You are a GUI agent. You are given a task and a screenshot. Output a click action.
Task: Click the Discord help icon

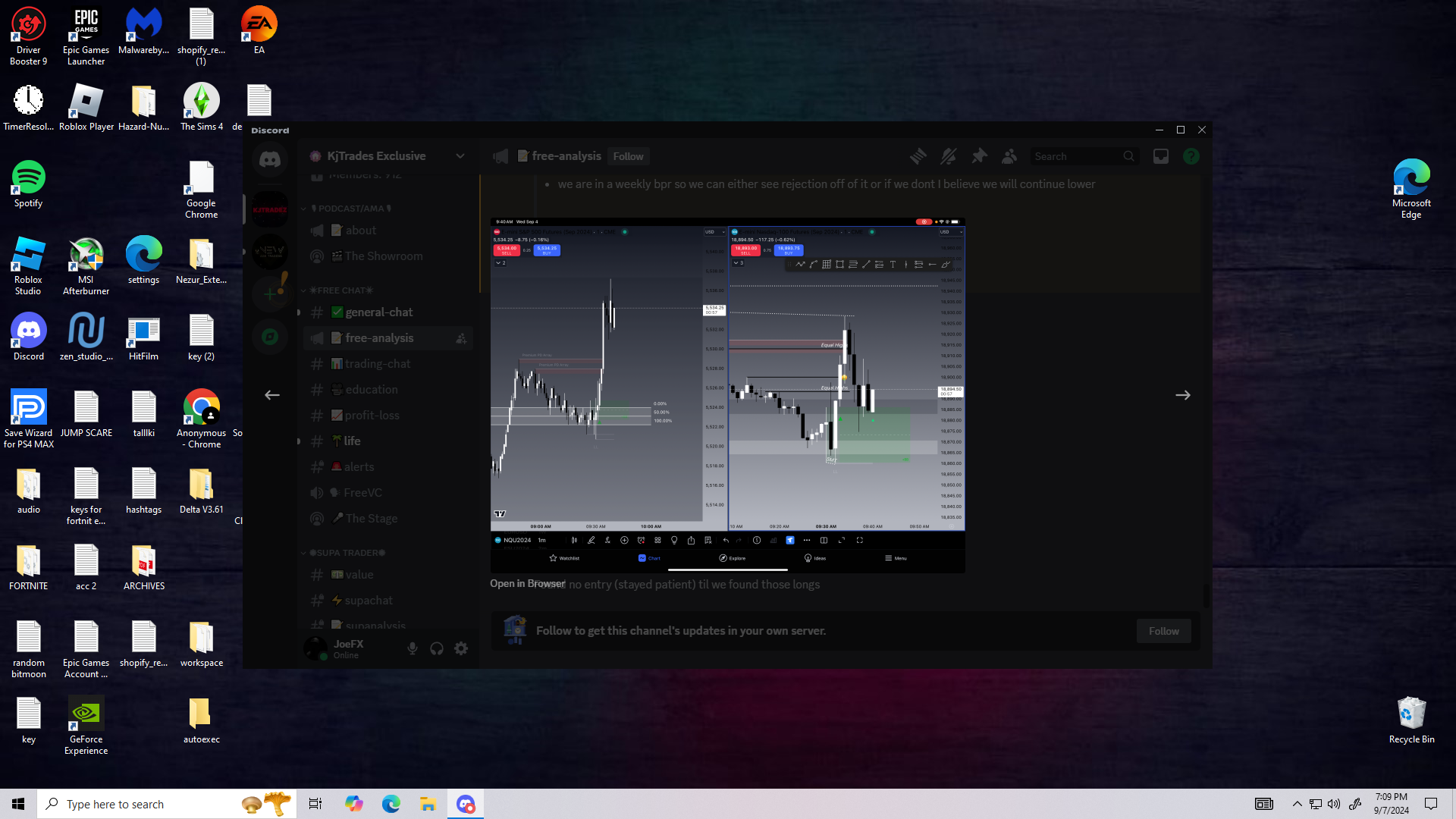(1191, 156)
